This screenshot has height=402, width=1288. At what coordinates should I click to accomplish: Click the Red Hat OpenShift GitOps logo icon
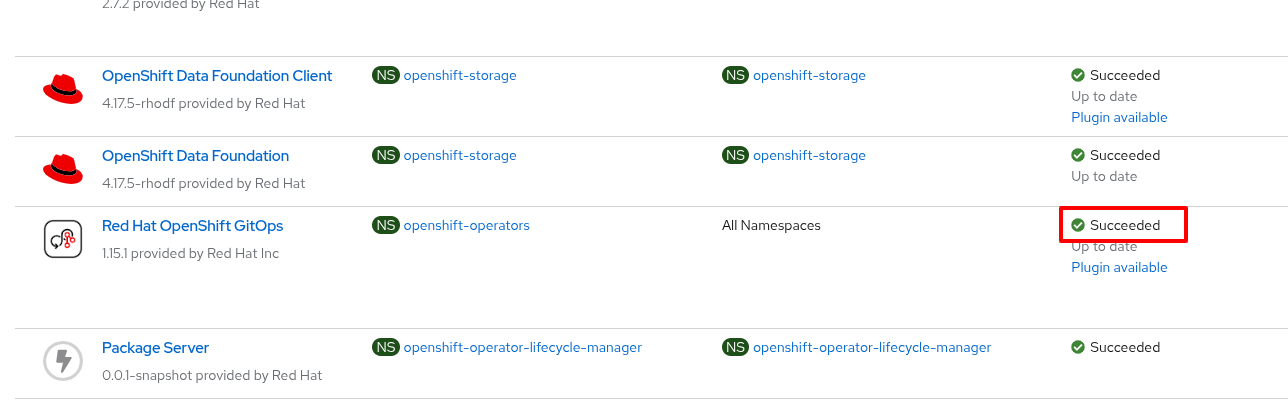[x=63, y=239]
